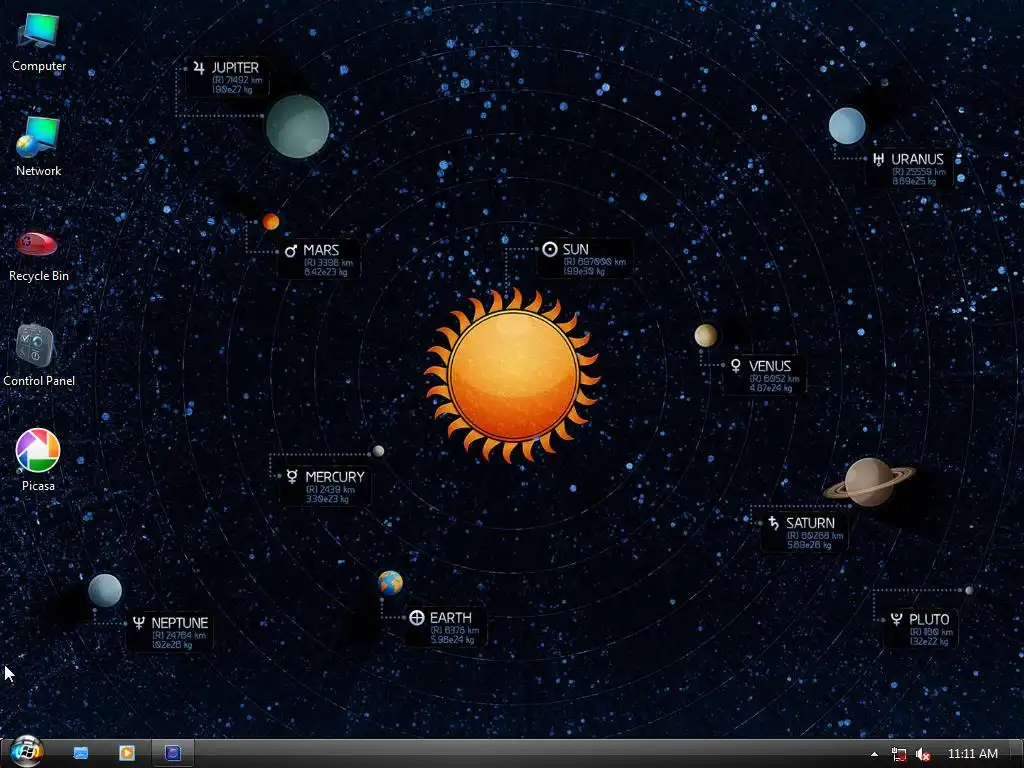Select the Recycle Bin desktop icon
Viewport: 1024px width, 768px height.
pyautogui.click(x=39, y=255)
